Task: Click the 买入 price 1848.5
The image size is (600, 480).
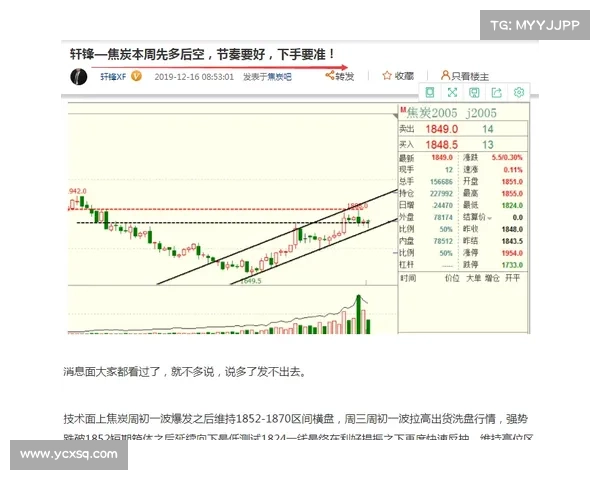Action: [x=442, y=145]
